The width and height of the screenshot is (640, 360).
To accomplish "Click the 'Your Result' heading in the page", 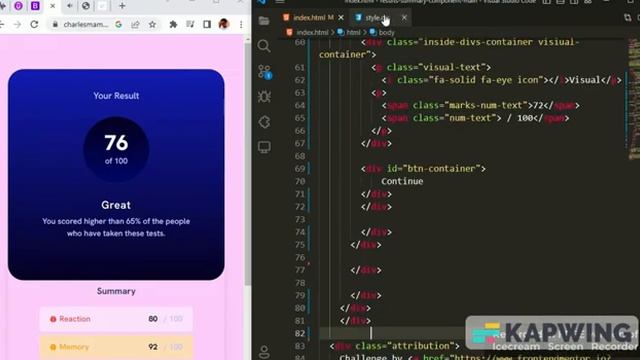I will (x=116, y=96).
